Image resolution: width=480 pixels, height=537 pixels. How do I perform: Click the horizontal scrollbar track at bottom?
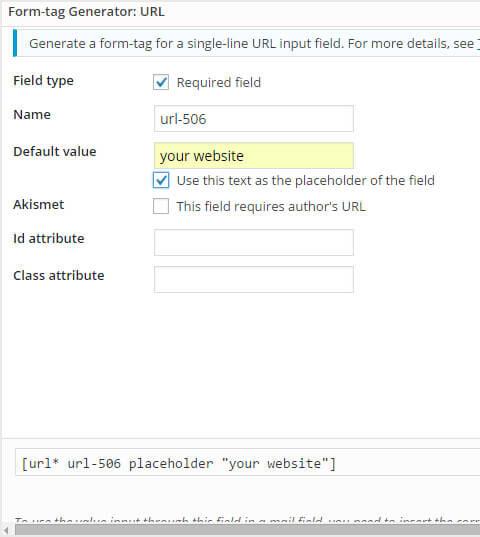click(247, 530)
